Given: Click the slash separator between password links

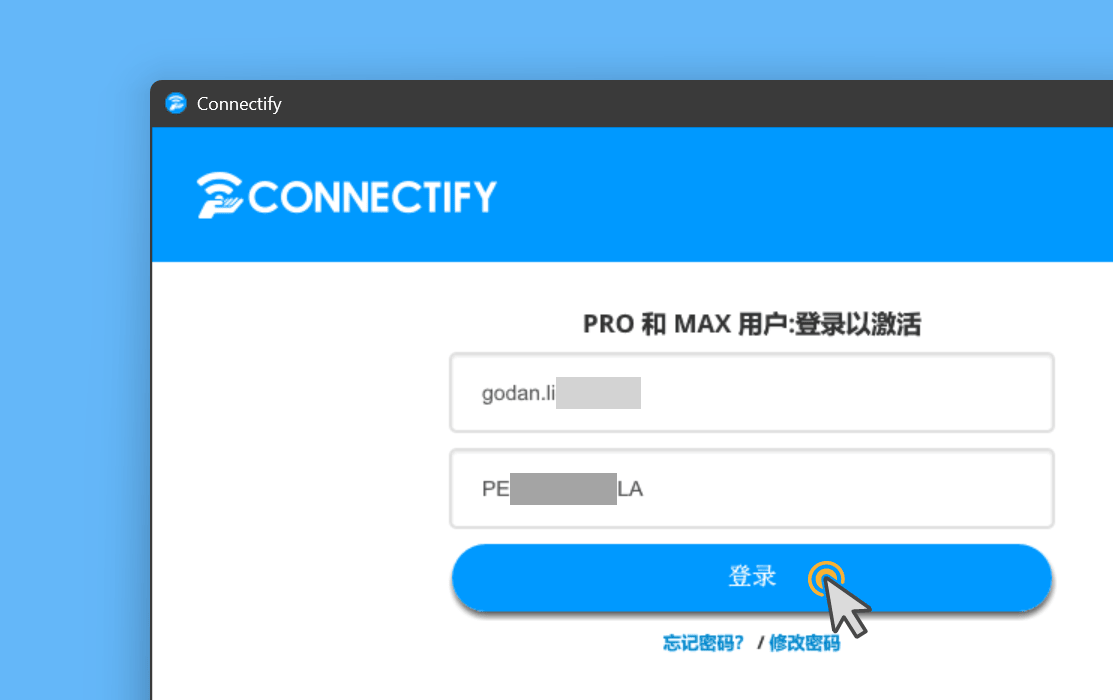Looking at the screenshot, I should pos(760,643).
